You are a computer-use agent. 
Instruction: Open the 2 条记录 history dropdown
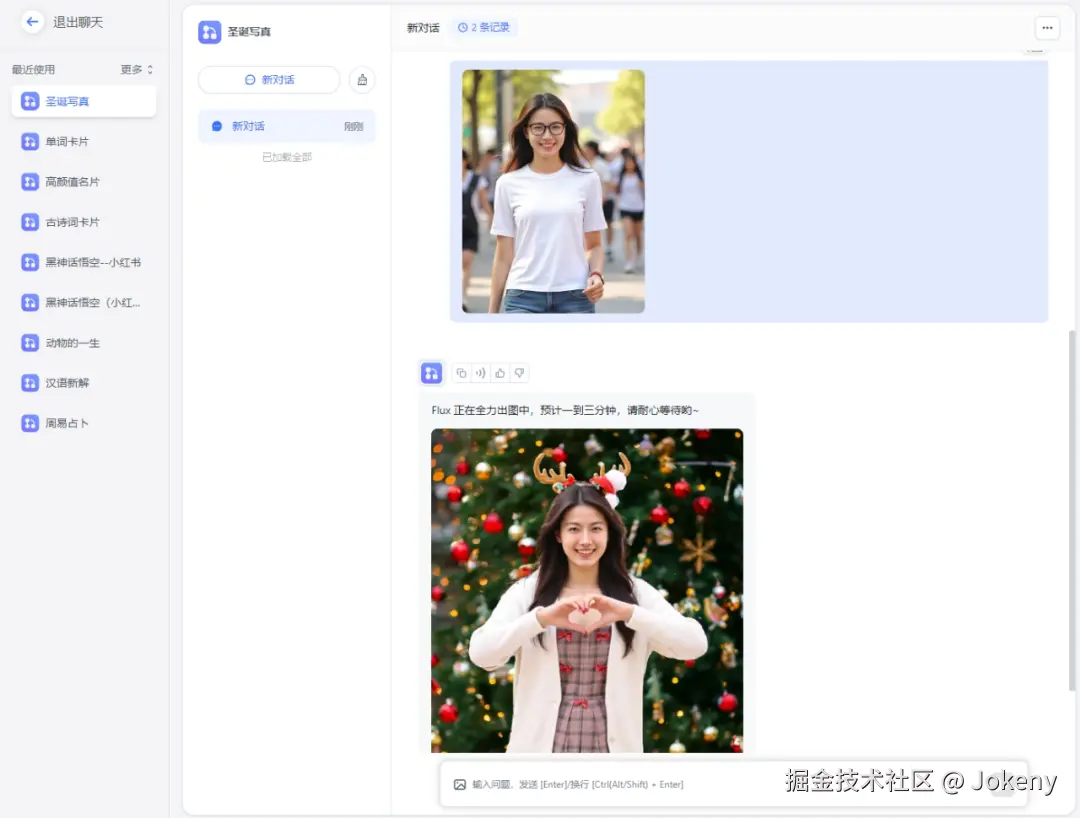[484, 28]
